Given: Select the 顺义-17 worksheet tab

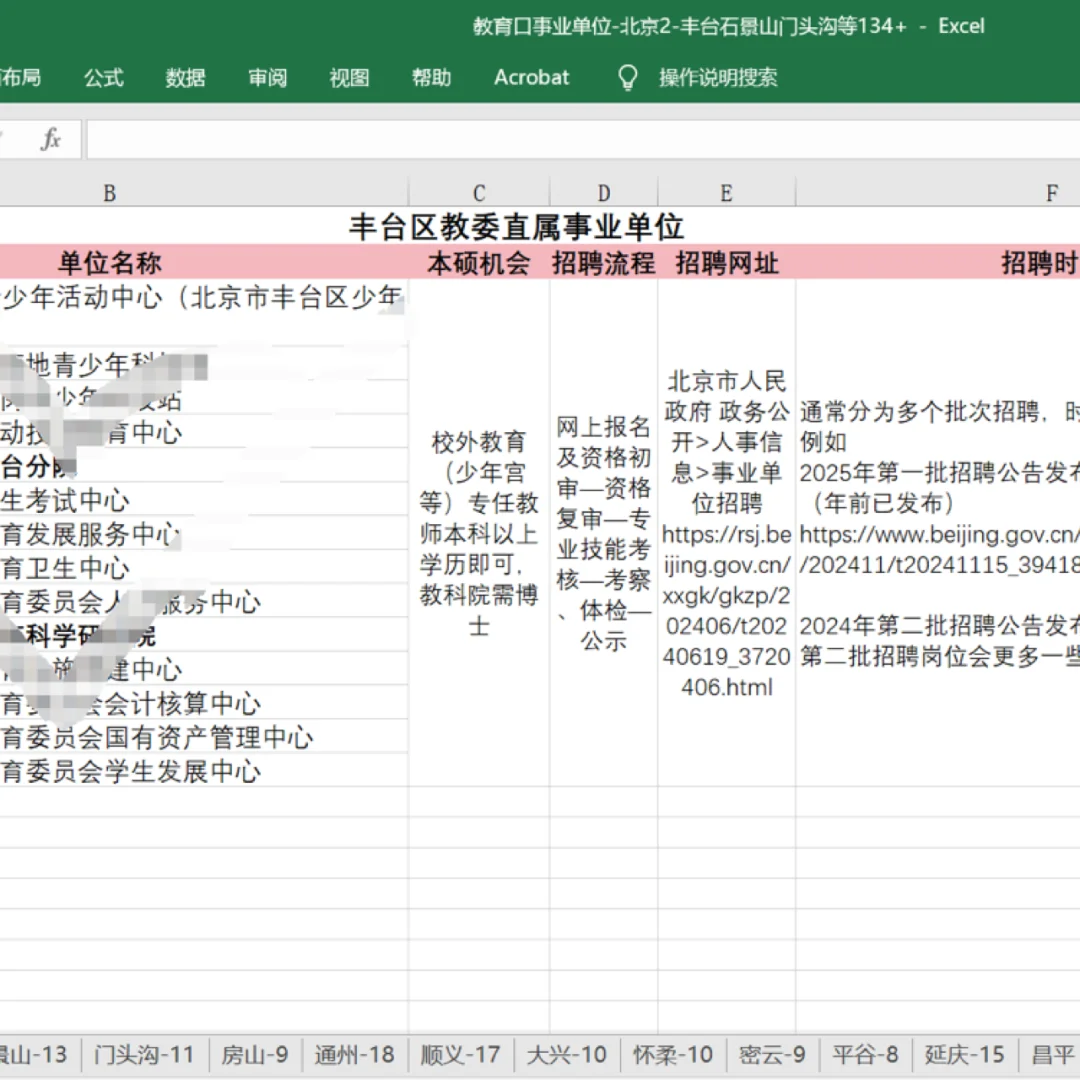Looking at the screenshot, I should click(460, 1054).
